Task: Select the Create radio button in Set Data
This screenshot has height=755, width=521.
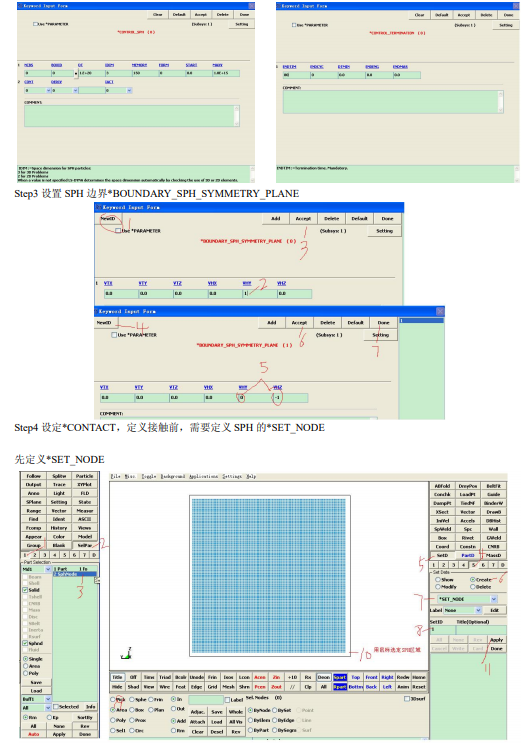Action: [473, 580]
